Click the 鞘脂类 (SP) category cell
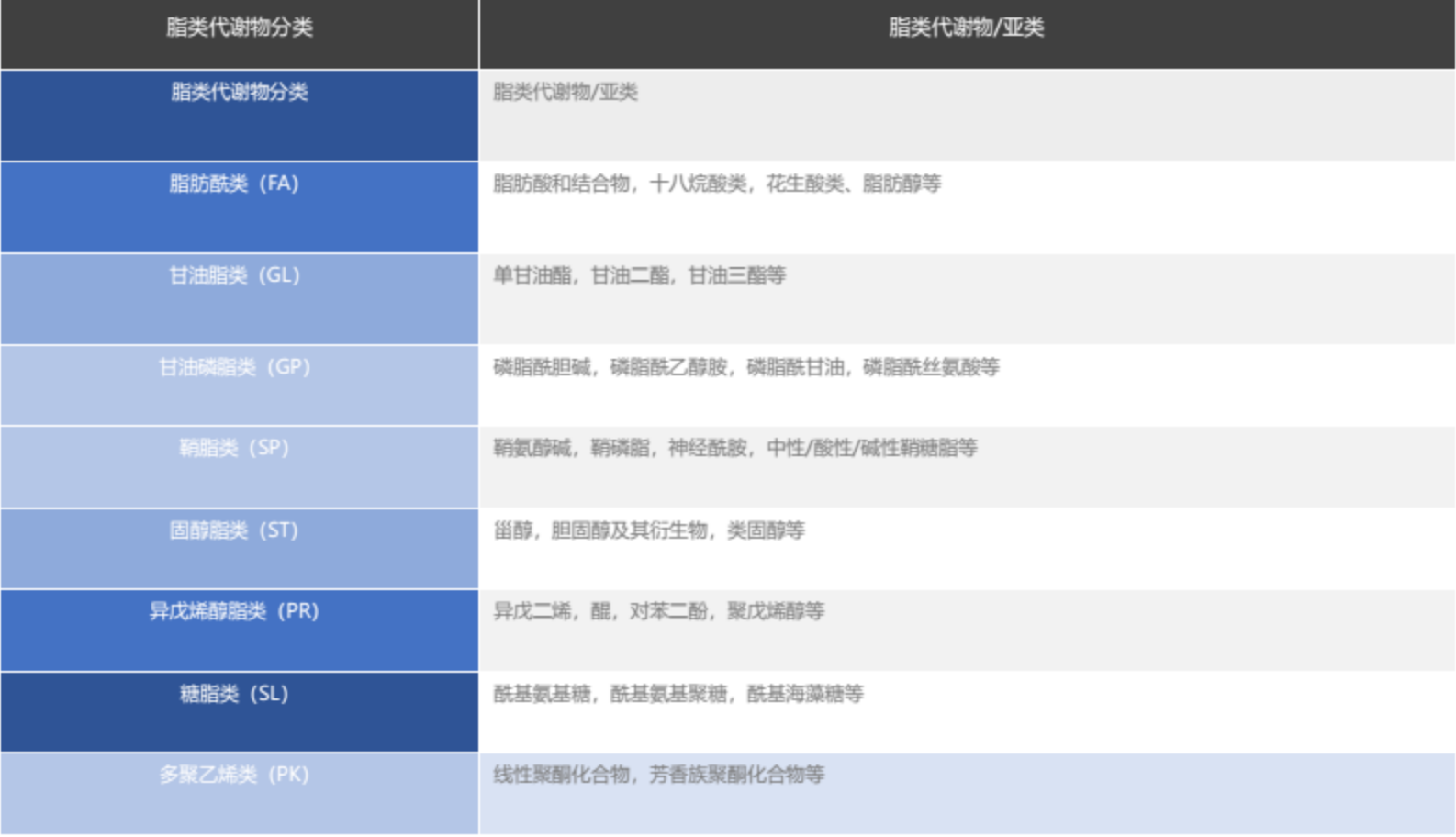The height and width of the screenshot is (837, 1456). click(x=234, y=448)
